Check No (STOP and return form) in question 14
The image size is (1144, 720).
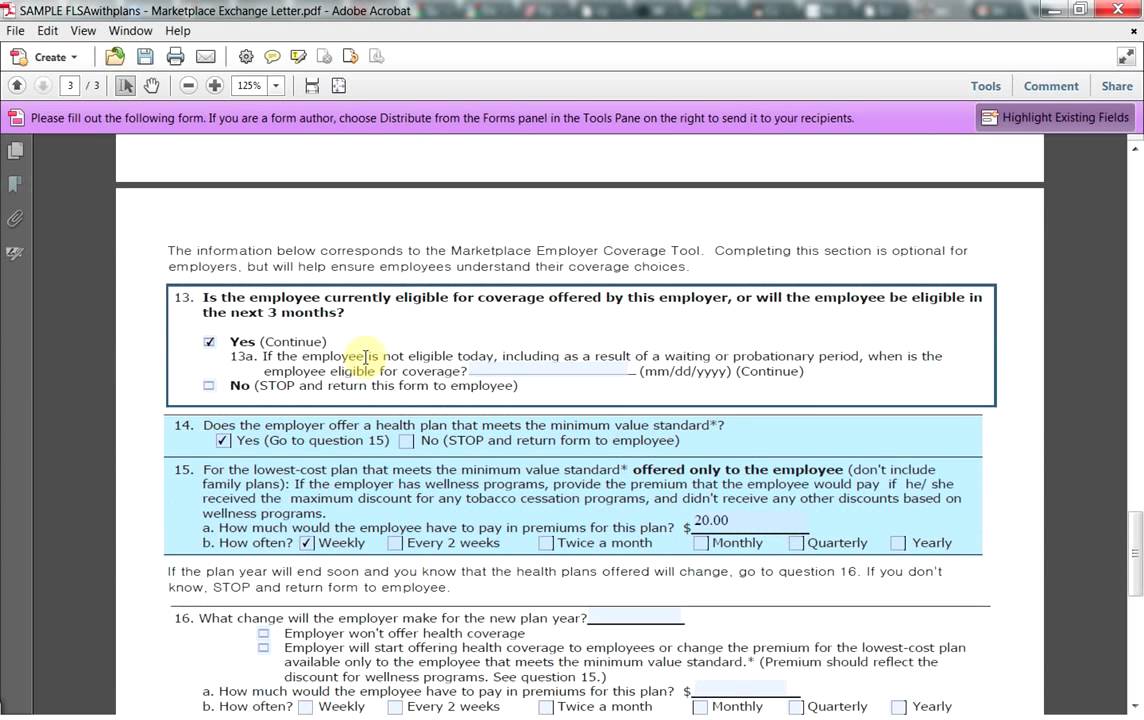tap(406, 441)
